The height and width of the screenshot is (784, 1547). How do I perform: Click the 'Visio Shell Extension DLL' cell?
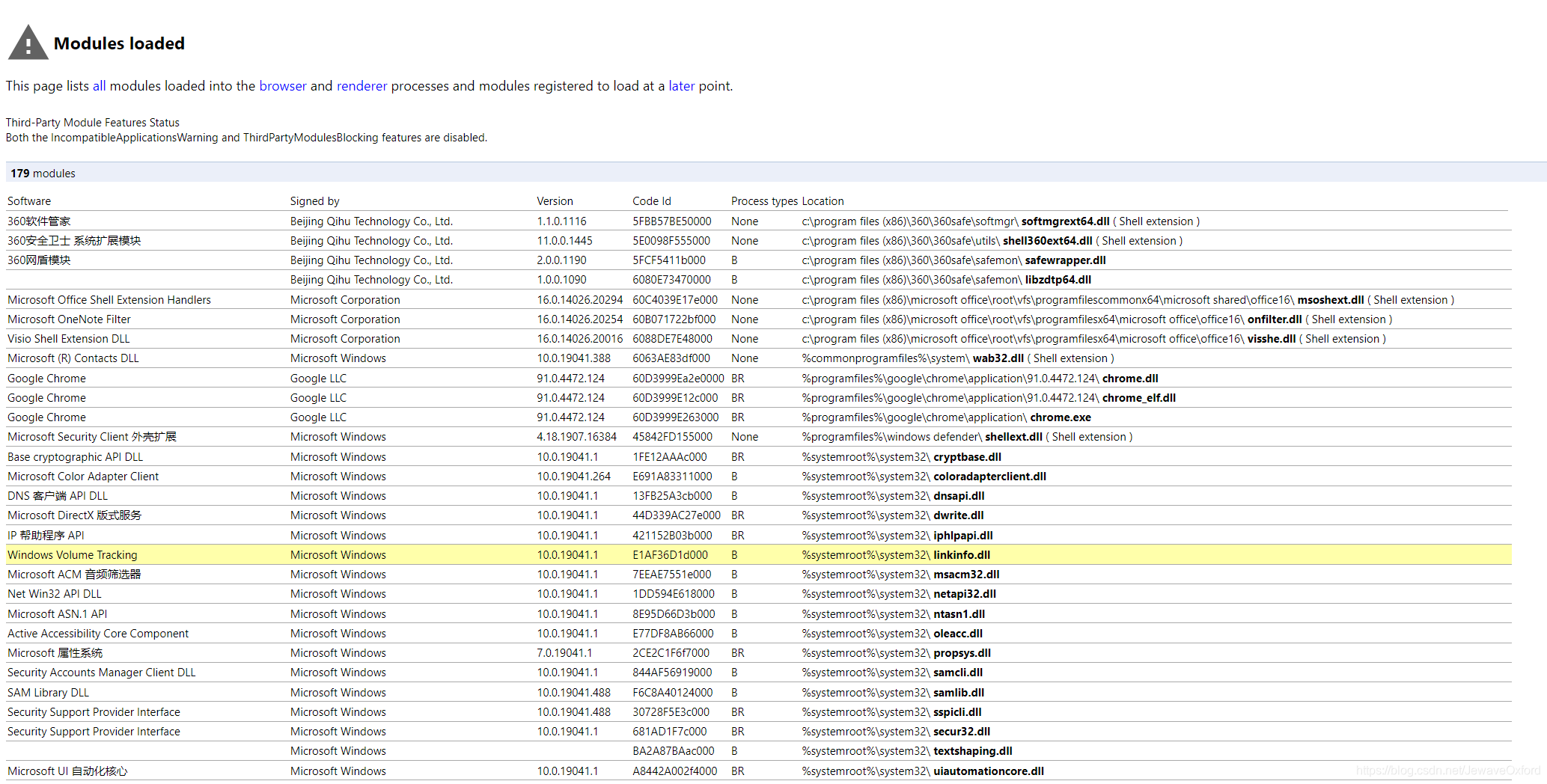(x=69, y=339)
